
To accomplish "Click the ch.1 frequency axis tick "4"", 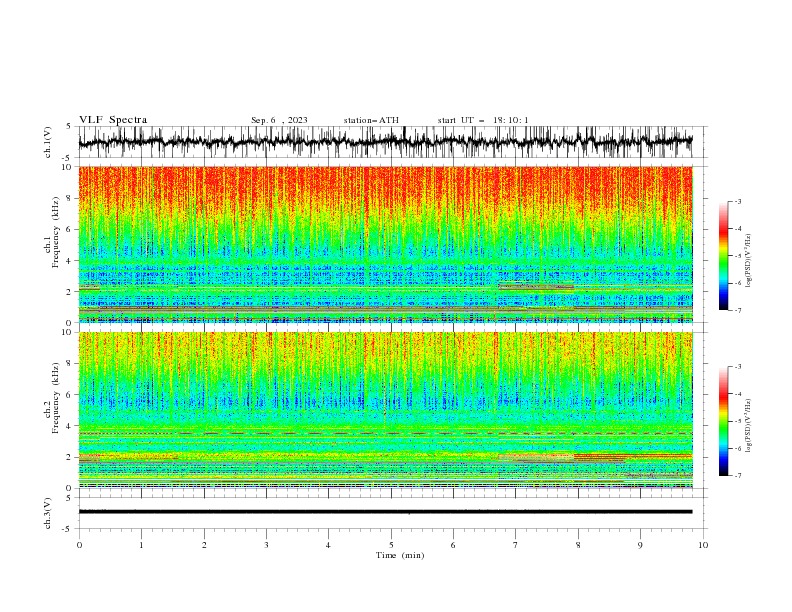I will click(71, 261).
